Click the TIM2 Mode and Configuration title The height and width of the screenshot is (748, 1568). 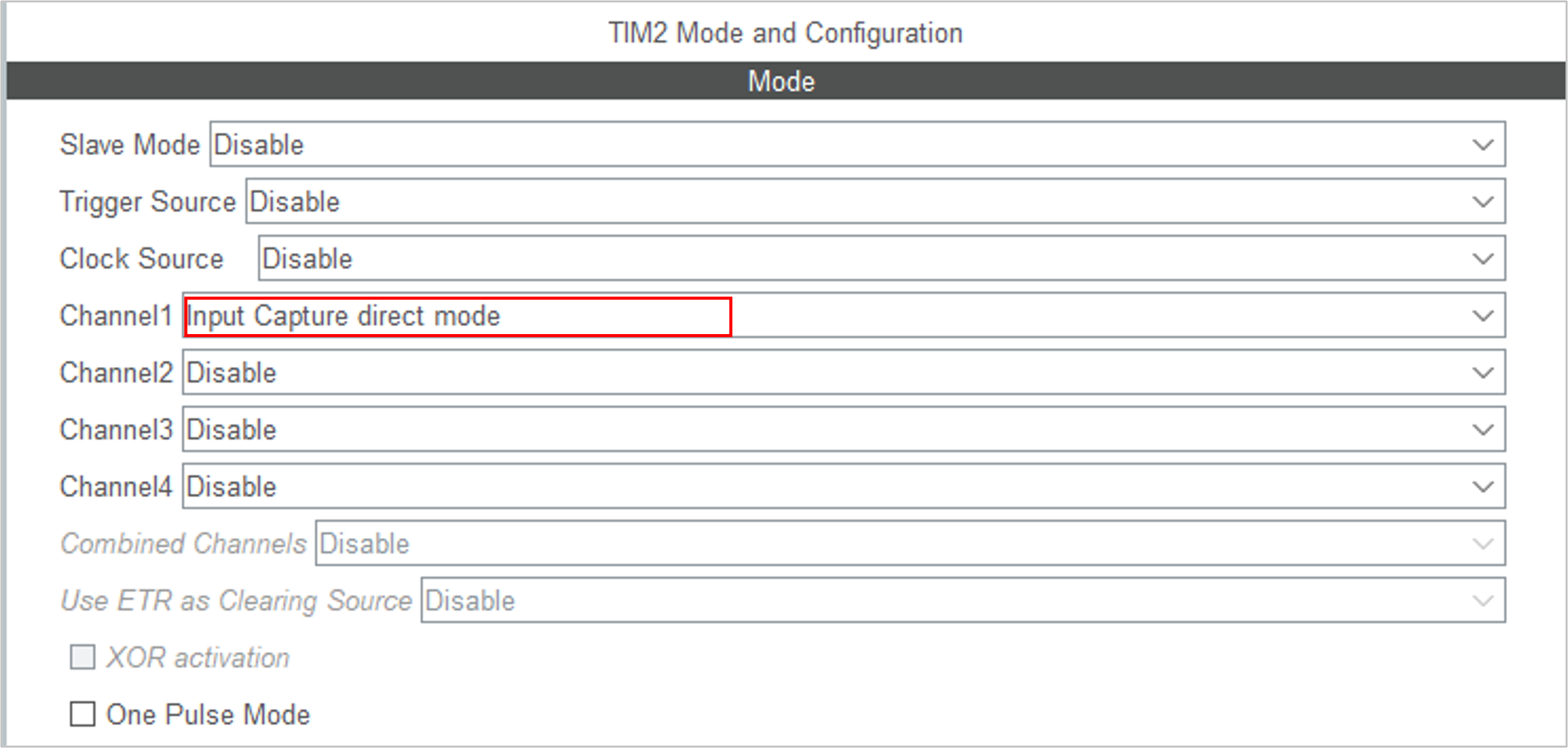[x=785, y=33]
